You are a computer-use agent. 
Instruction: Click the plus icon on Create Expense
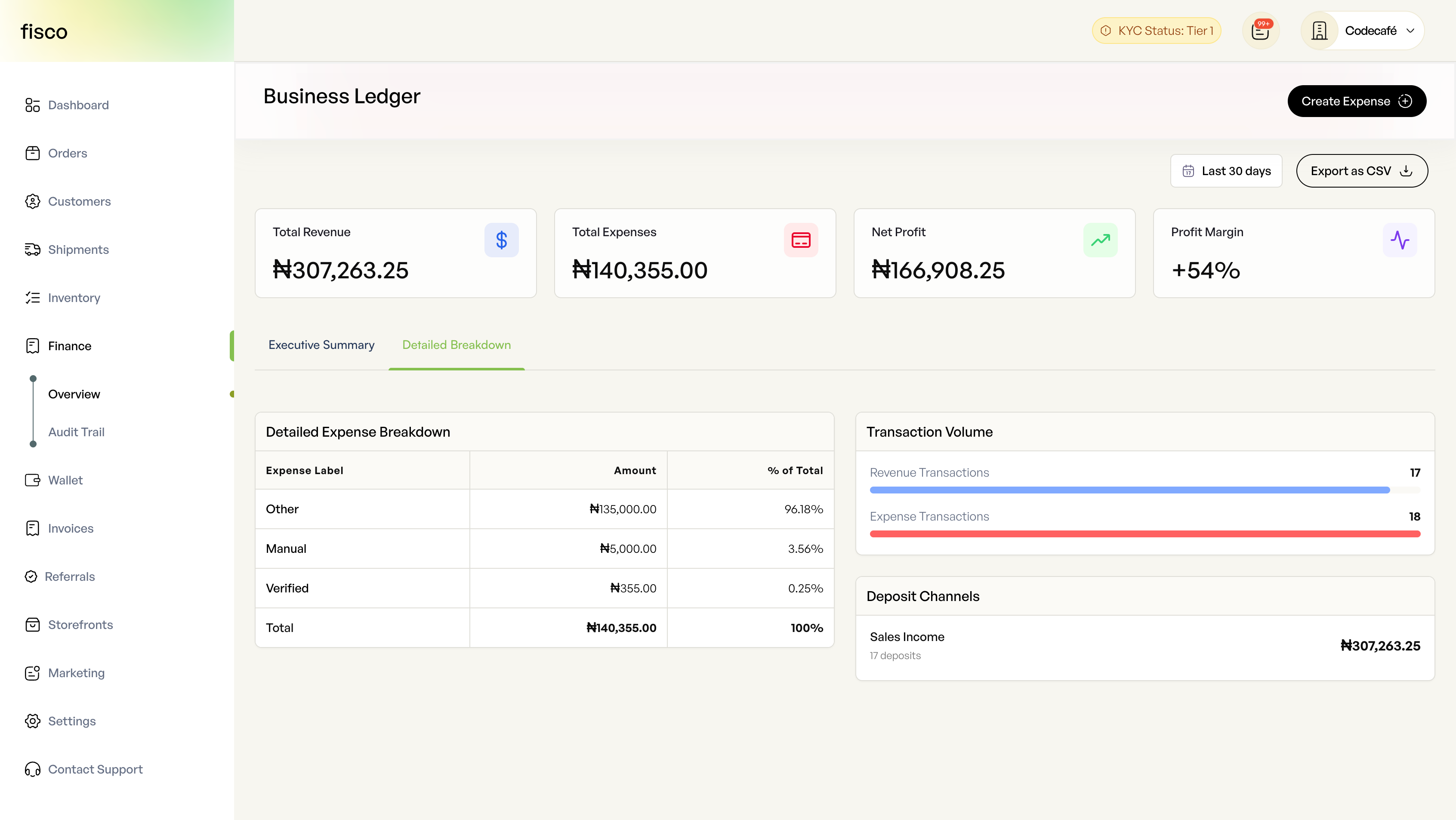pos(1405,101)
